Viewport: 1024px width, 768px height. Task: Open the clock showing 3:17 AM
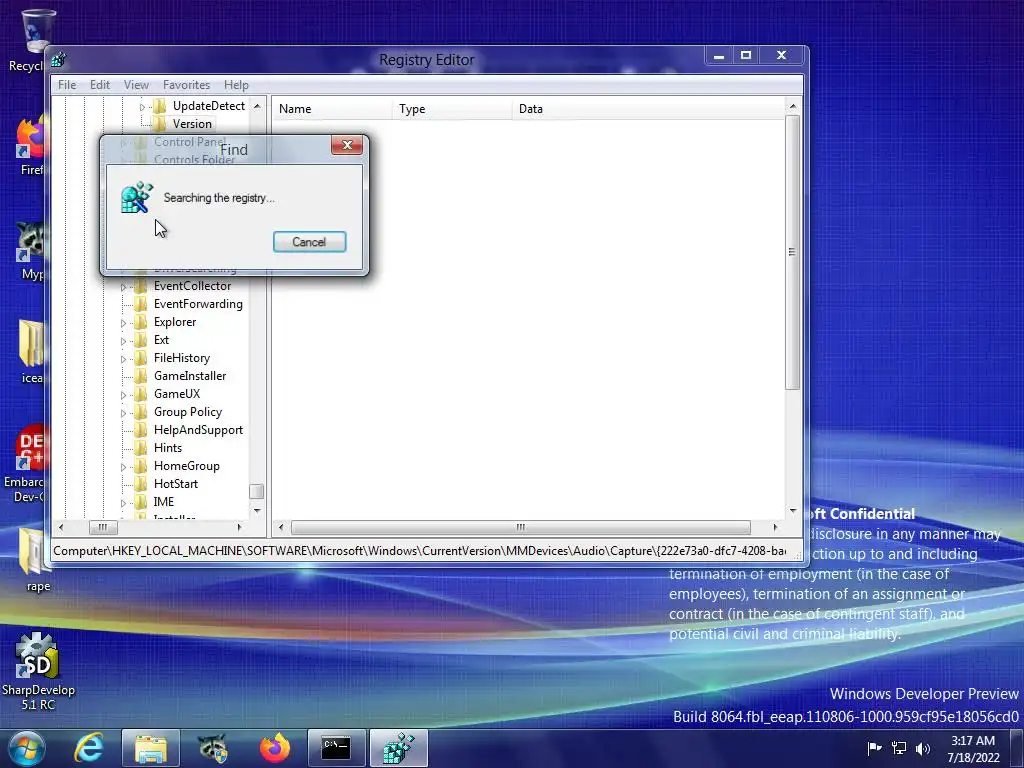(x=973, y=748)
